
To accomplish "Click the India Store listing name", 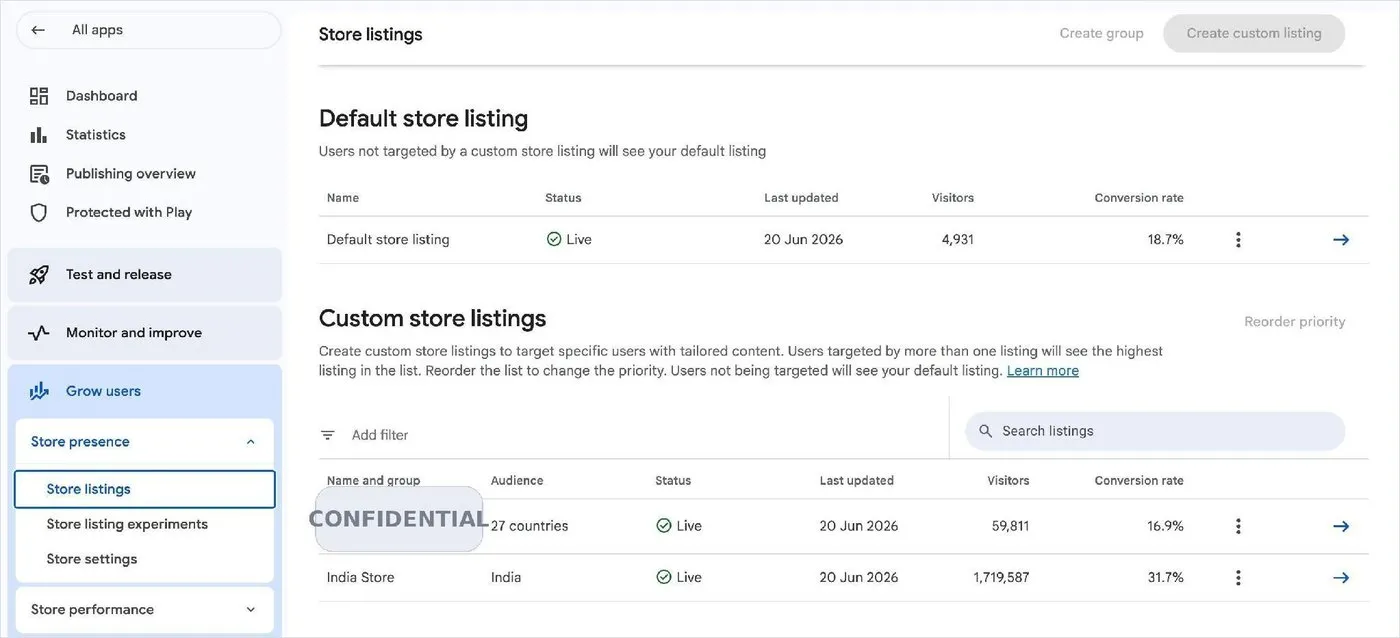I will coord(361,577).
